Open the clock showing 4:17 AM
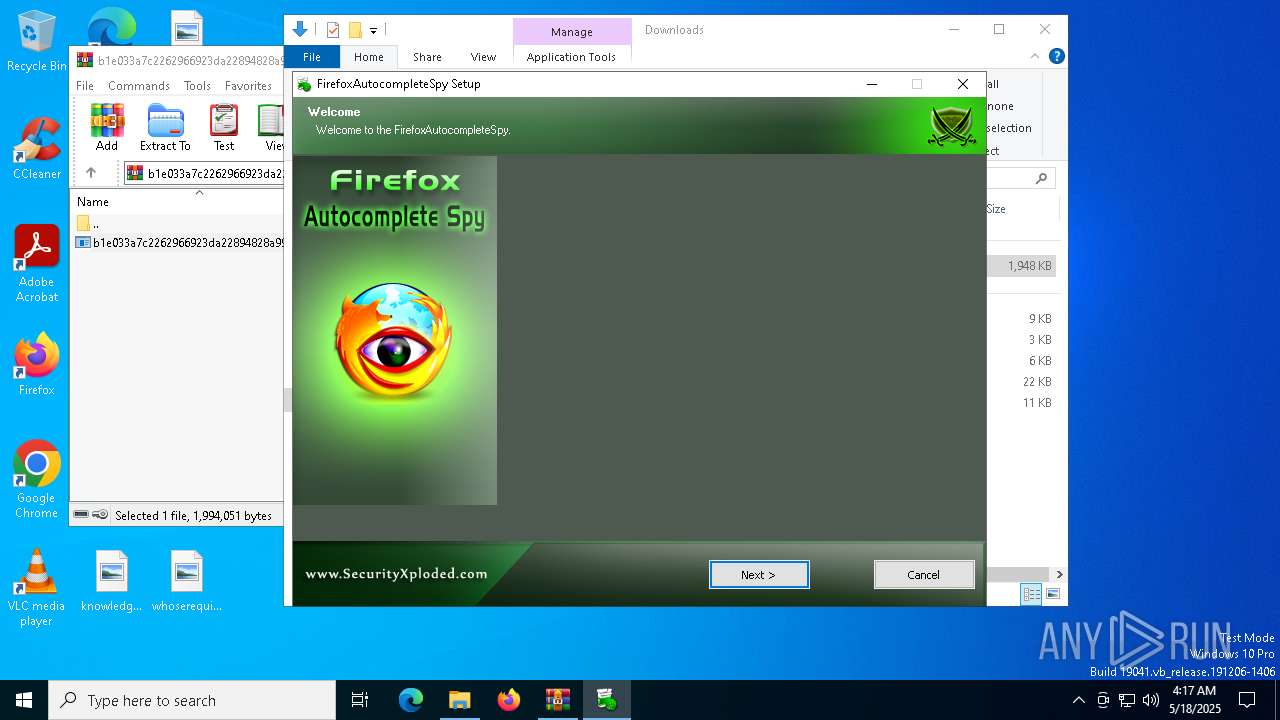Screen dimensions: 1280x720 pos(1195,700)
